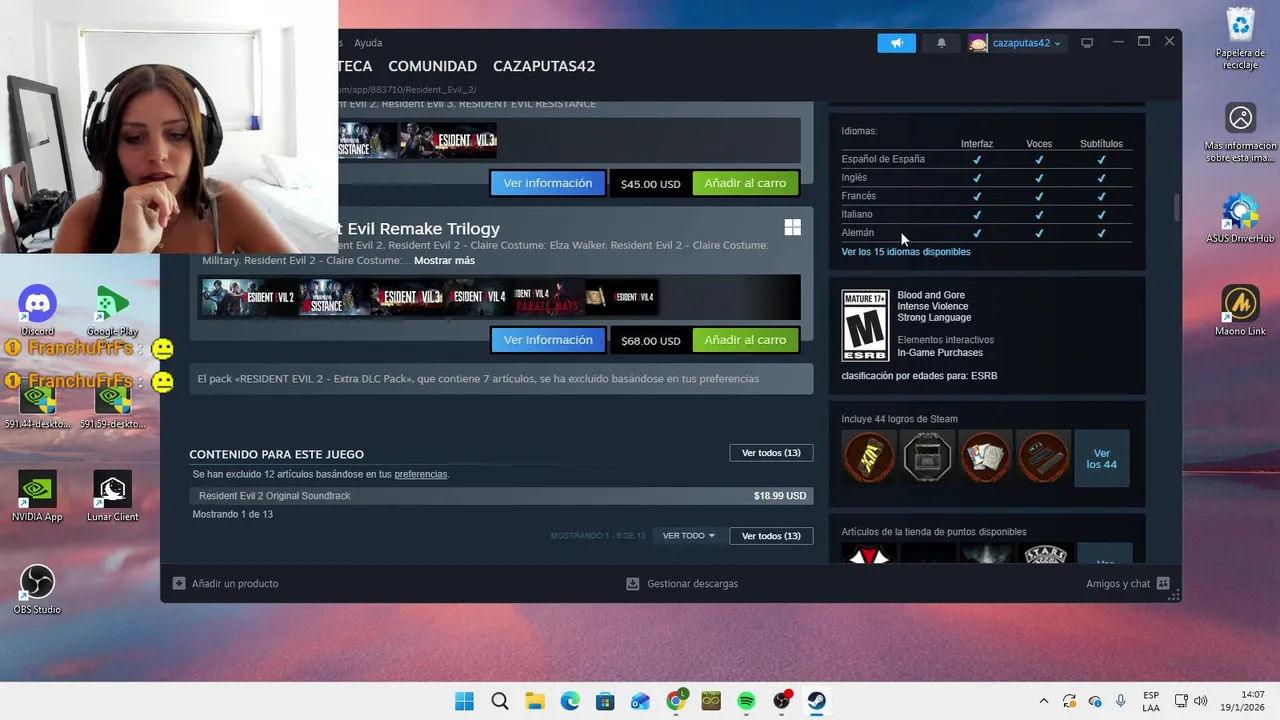Open Google Chrome from the taskbar
Image resolution: width=1280 pixels, height=720 pixels.
pyautogui.click(x=676, y=701)
